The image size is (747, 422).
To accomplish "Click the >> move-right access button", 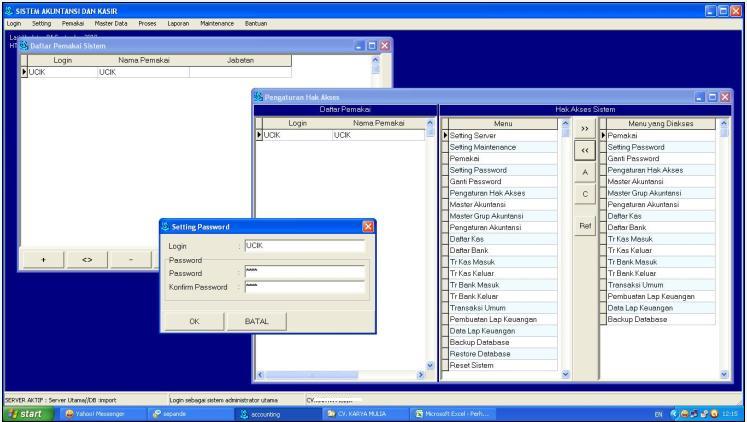I will point(587,130).
